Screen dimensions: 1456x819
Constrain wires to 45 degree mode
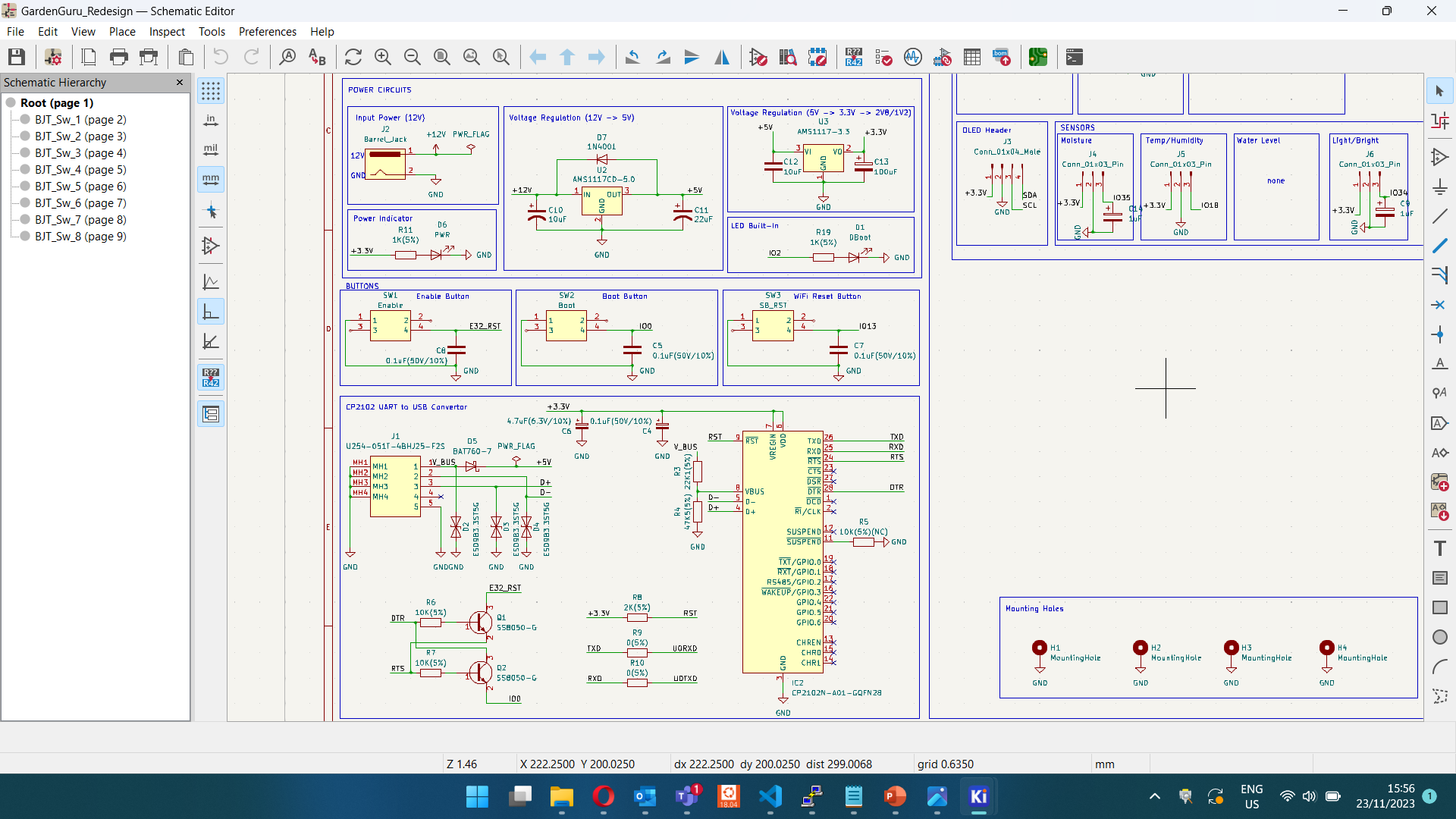tap(211, 341)
